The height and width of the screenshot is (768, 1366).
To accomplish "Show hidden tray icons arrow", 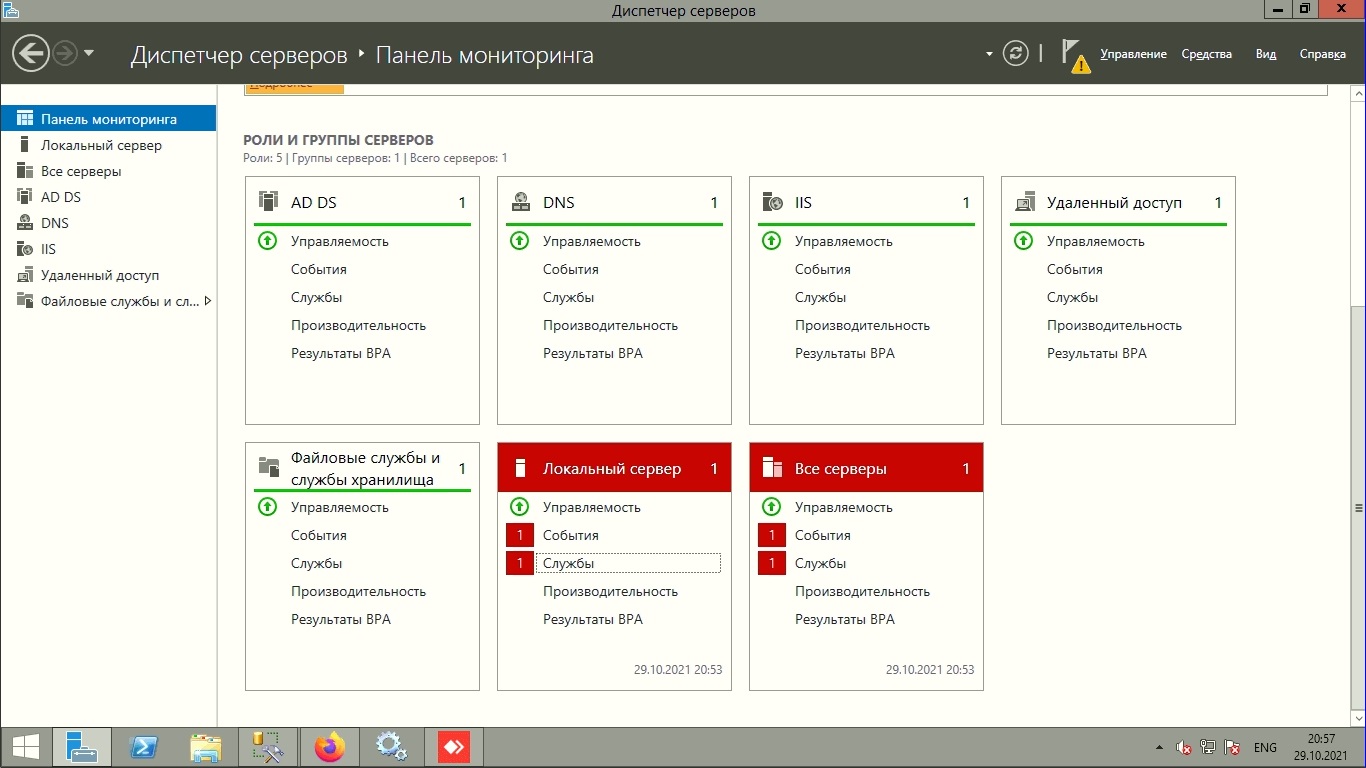I will point(1159,747).
